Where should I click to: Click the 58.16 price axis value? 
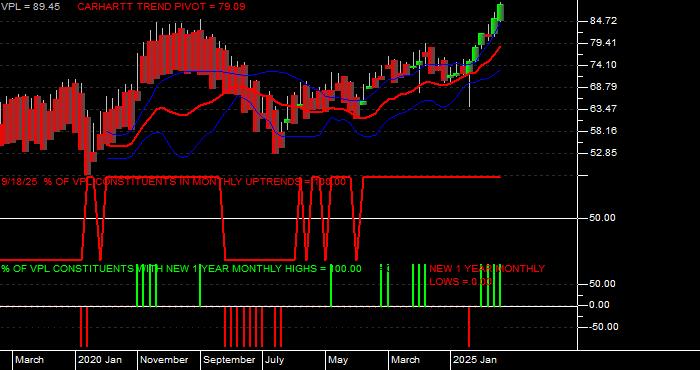click(x=603, y=131)
